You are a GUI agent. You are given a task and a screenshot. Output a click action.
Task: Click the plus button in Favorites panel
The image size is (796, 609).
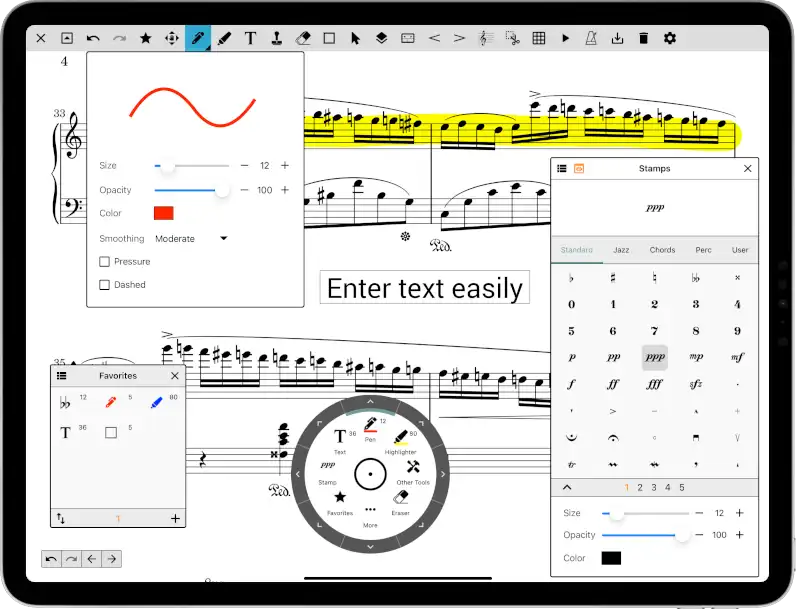point(175,518)
